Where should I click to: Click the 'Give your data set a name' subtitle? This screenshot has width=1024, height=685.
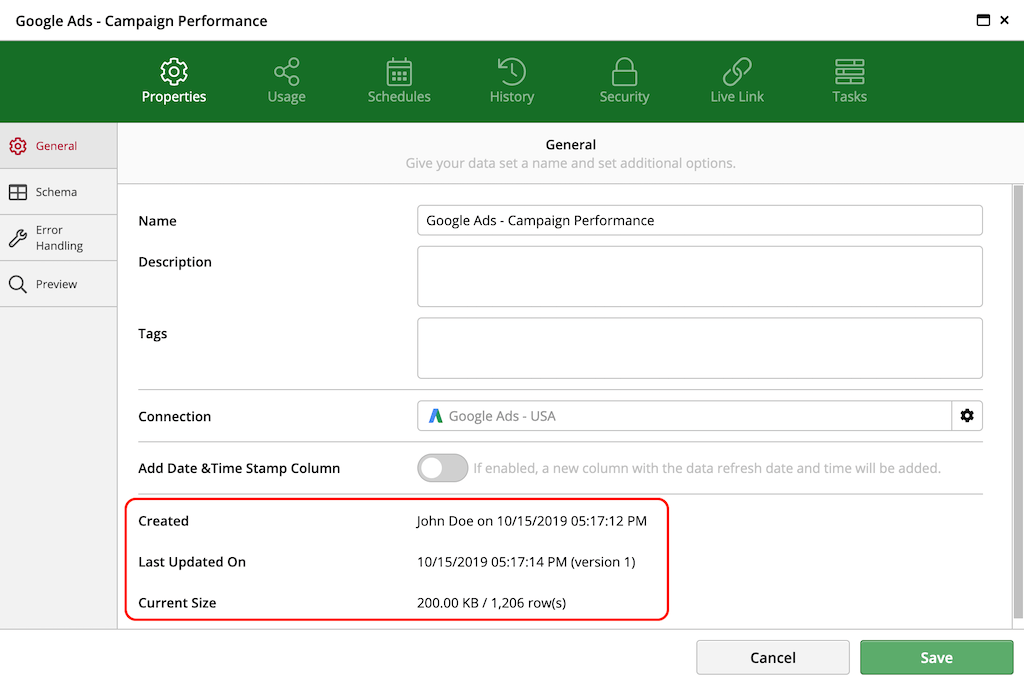[570, 163]
